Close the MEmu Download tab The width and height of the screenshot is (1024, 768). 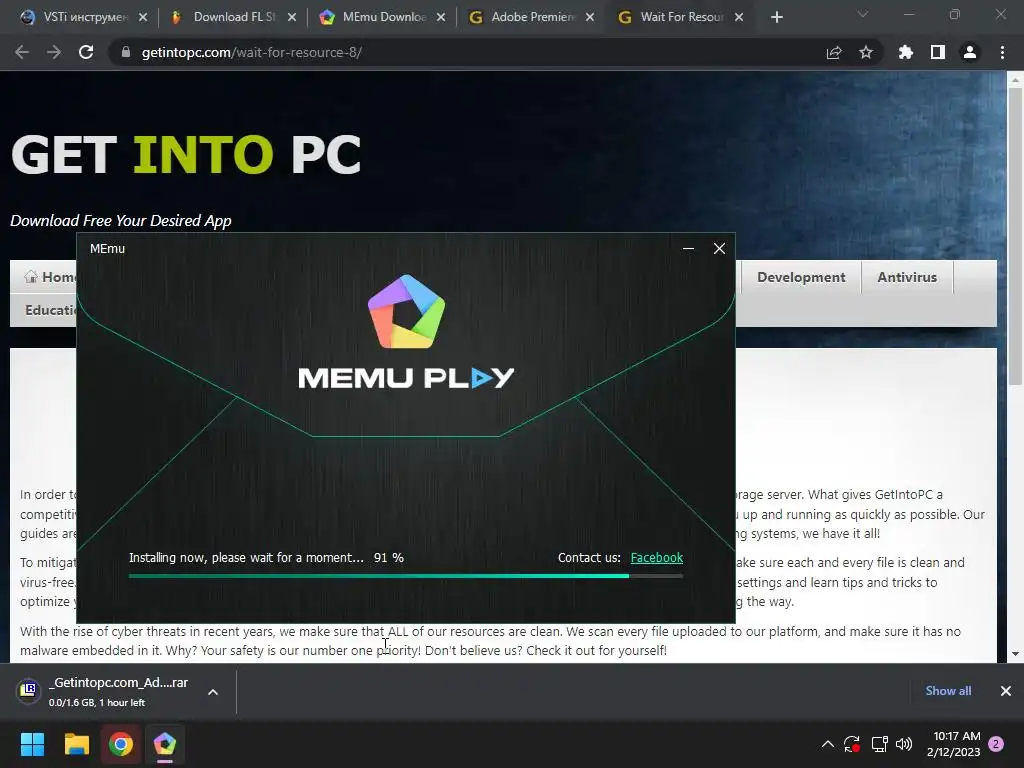(x=441, y=17)
